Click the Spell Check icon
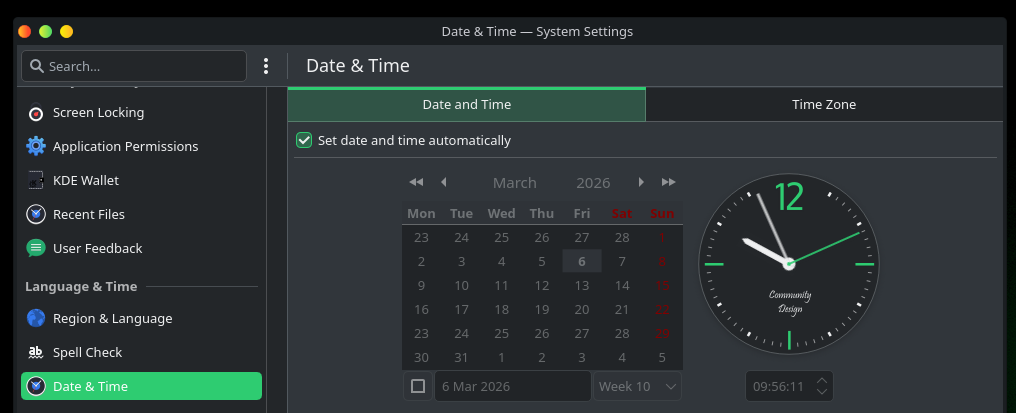The image size is (1016, 413). tap(36, 353)
